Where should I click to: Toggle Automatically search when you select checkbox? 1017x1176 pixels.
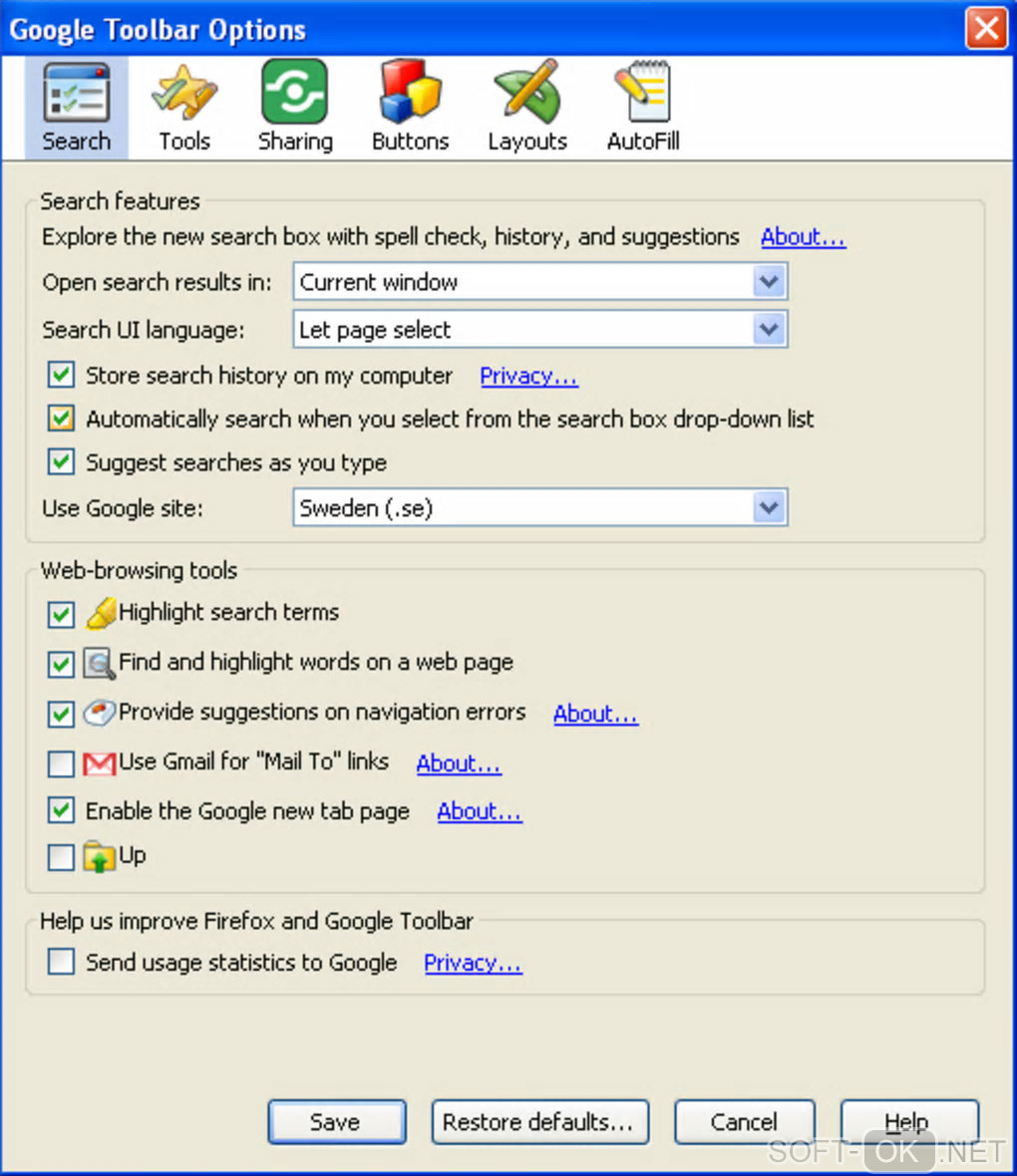point(61,418)
